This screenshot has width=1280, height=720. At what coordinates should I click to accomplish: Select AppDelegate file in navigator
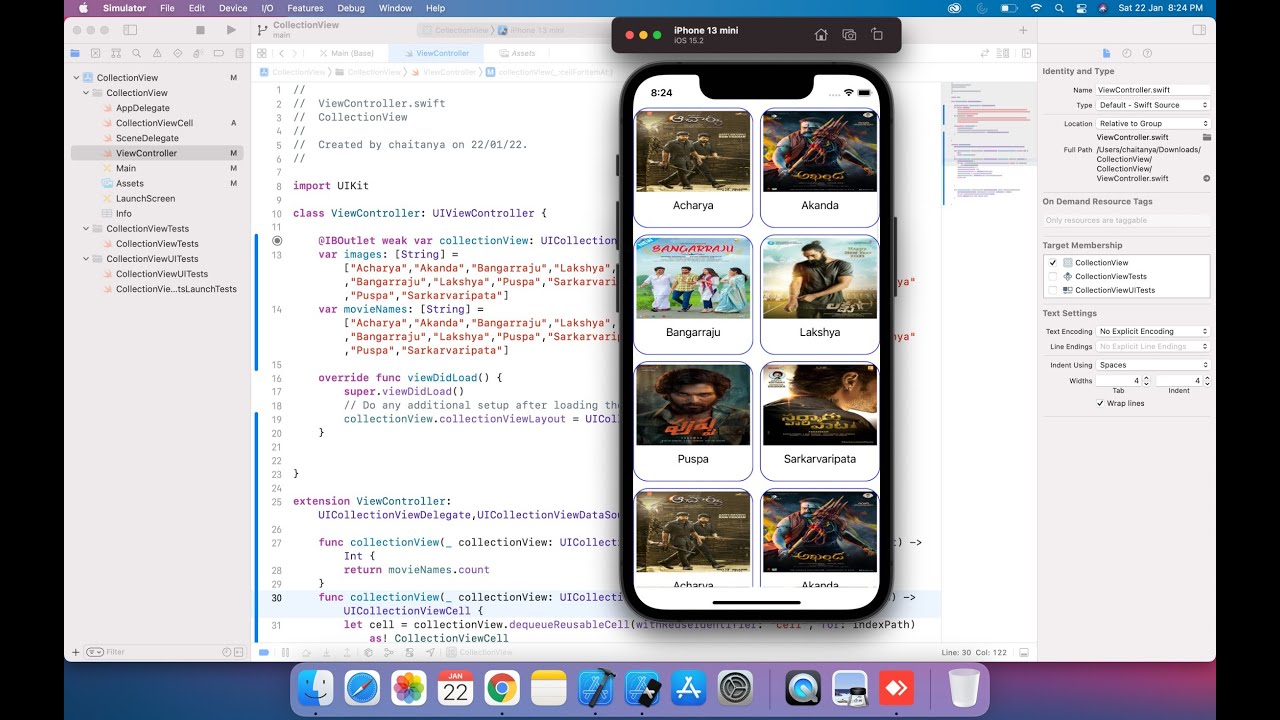pos(142,108)
